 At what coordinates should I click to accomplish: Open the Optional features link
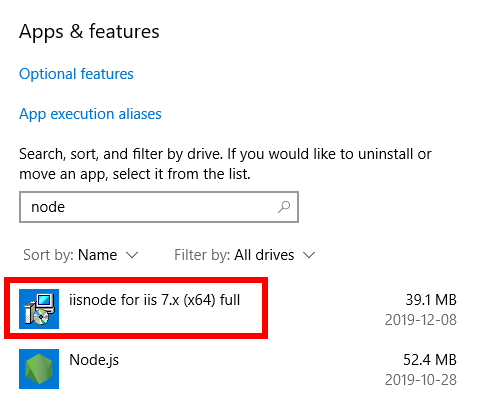click(x=76, y=74)
